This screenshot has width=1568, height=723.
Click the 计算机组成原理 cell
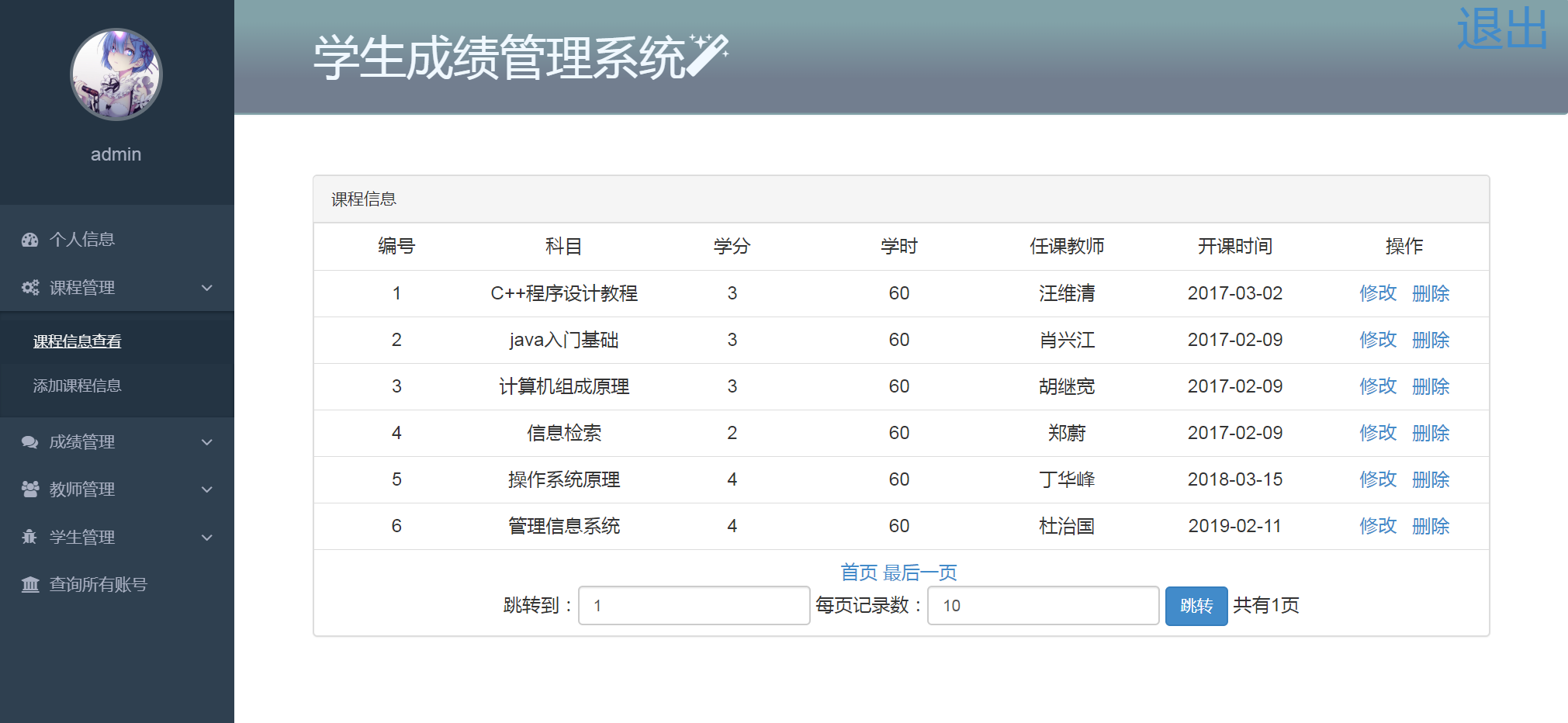click(564, 386)
